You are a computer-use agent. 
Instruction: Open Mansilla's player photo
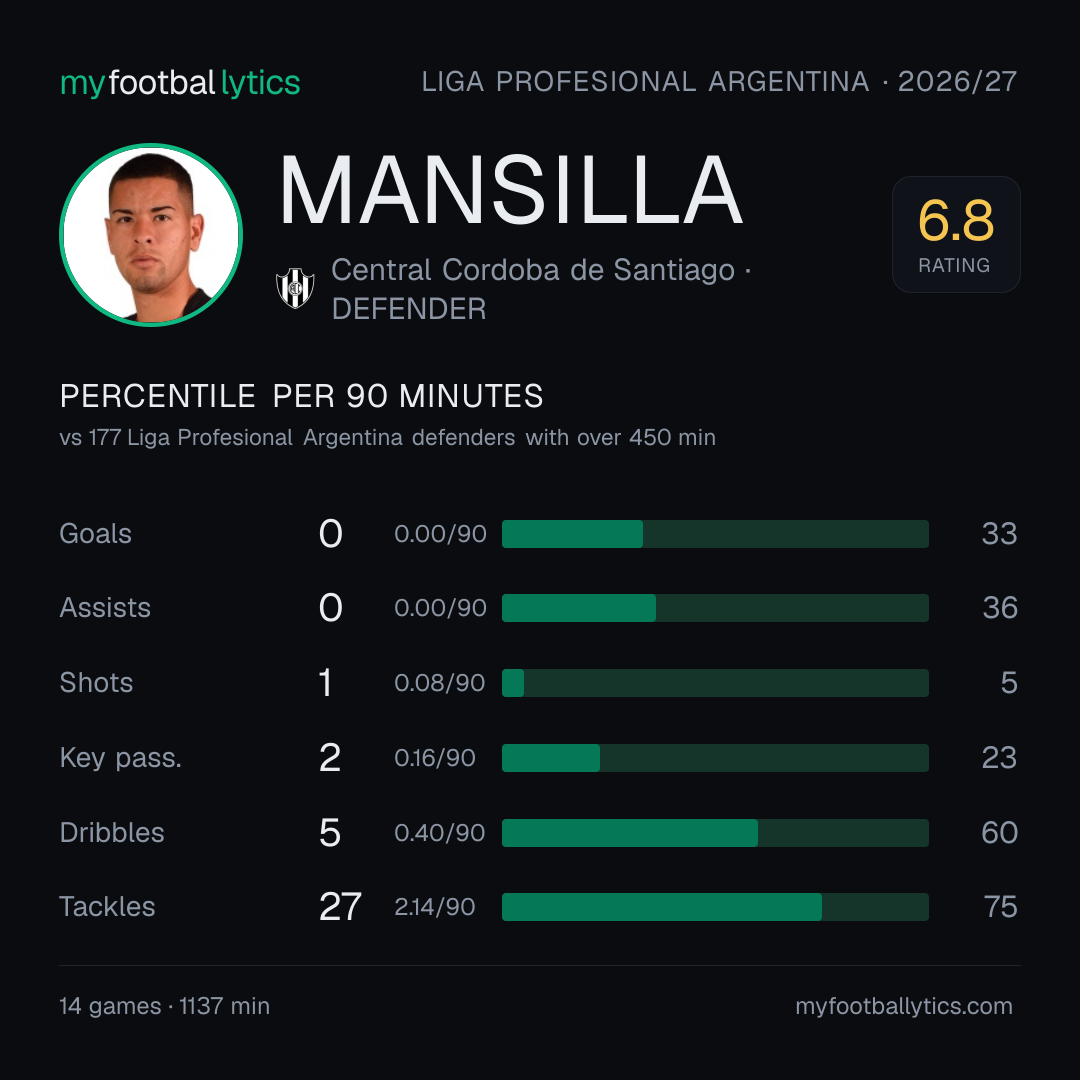click(x=151, y=235)
